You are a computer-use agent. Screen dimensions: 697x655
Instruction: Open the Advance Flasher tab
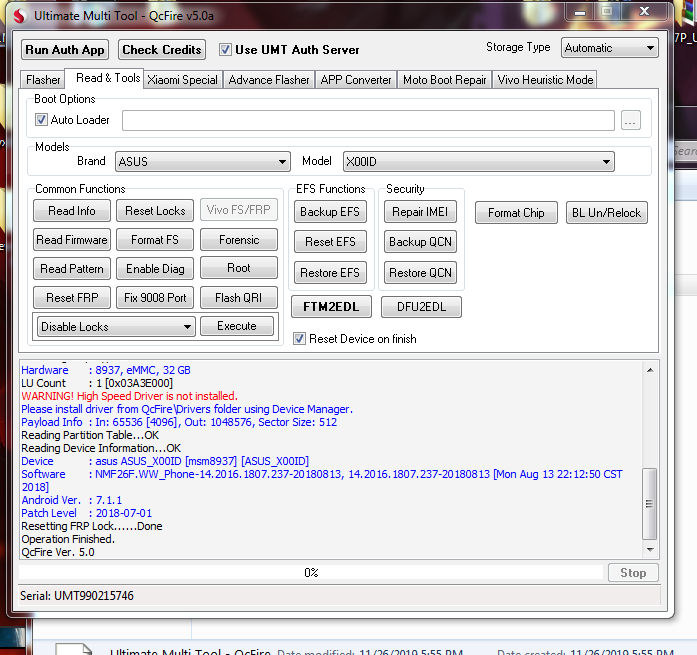tap(269, 80)
